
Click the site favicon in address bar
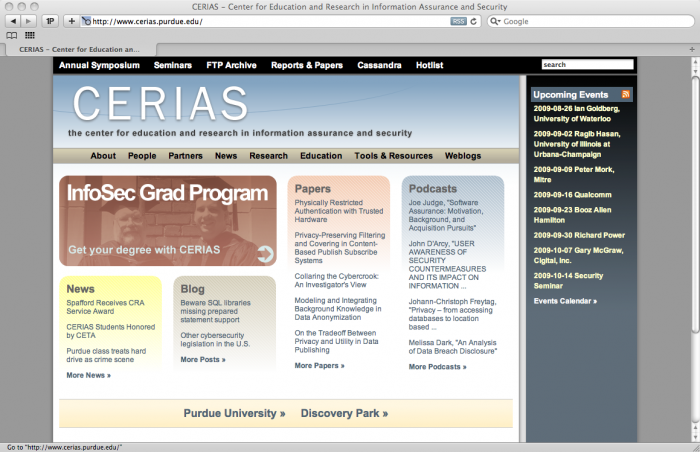[x=87, y=21]
